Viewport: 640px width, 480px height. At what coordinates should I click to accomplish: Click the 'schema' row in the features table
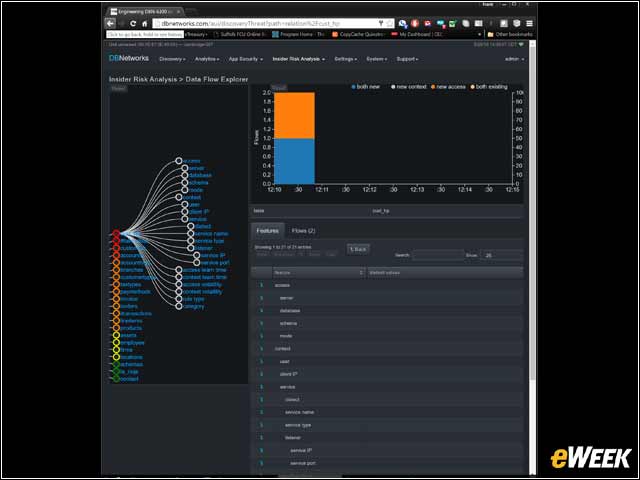(x=389, y=323)
